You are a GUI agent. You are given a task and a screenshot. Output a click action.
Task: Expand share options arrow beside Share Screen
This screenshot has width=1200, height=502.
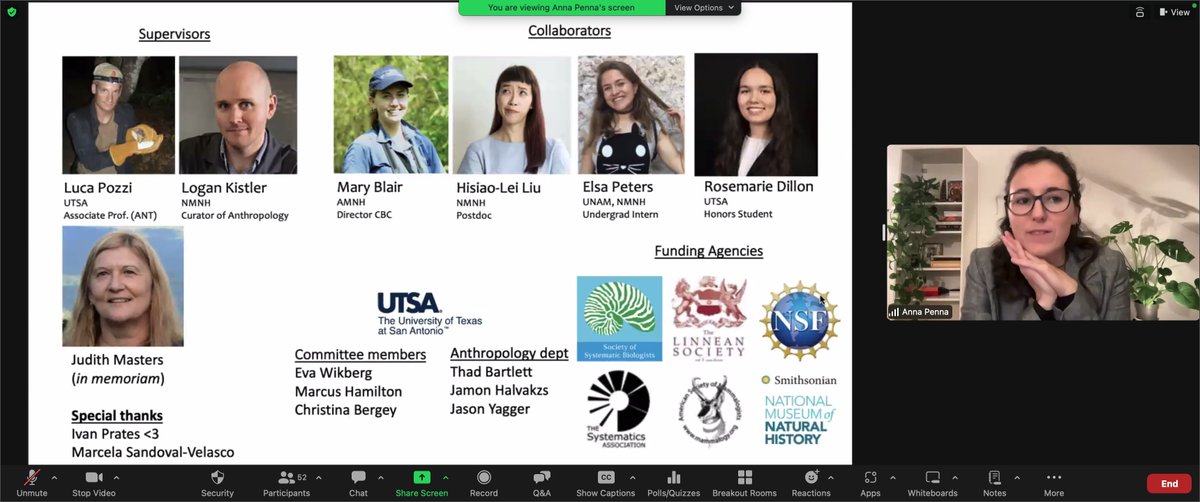[446, 477]
